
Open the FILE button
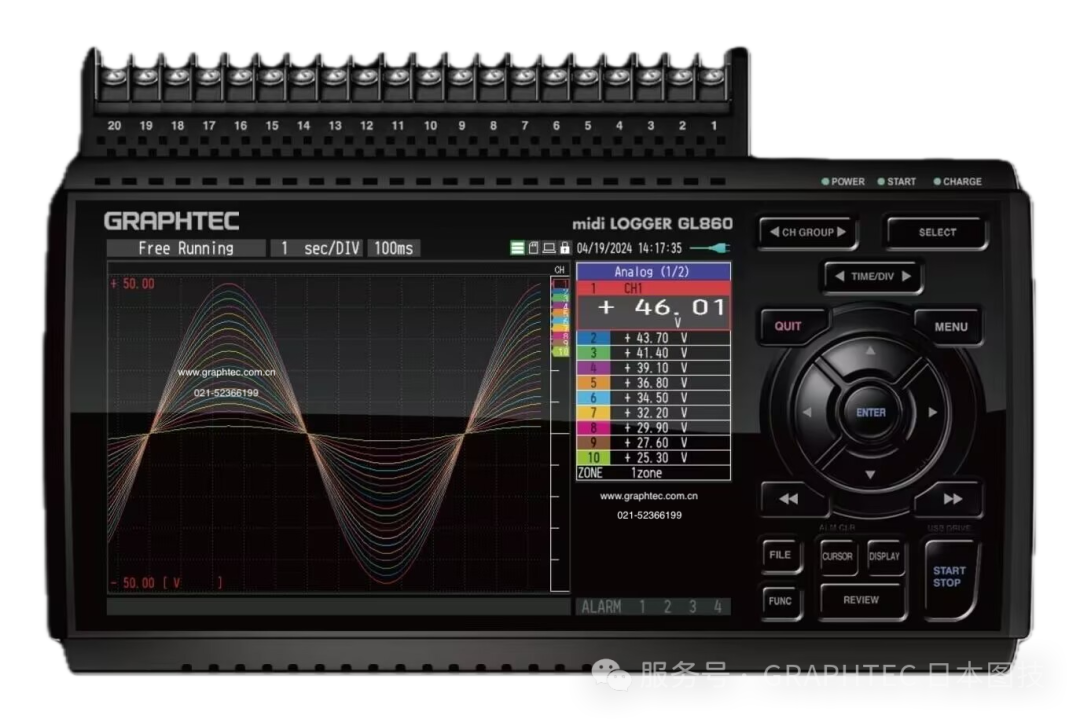[780, 555]
